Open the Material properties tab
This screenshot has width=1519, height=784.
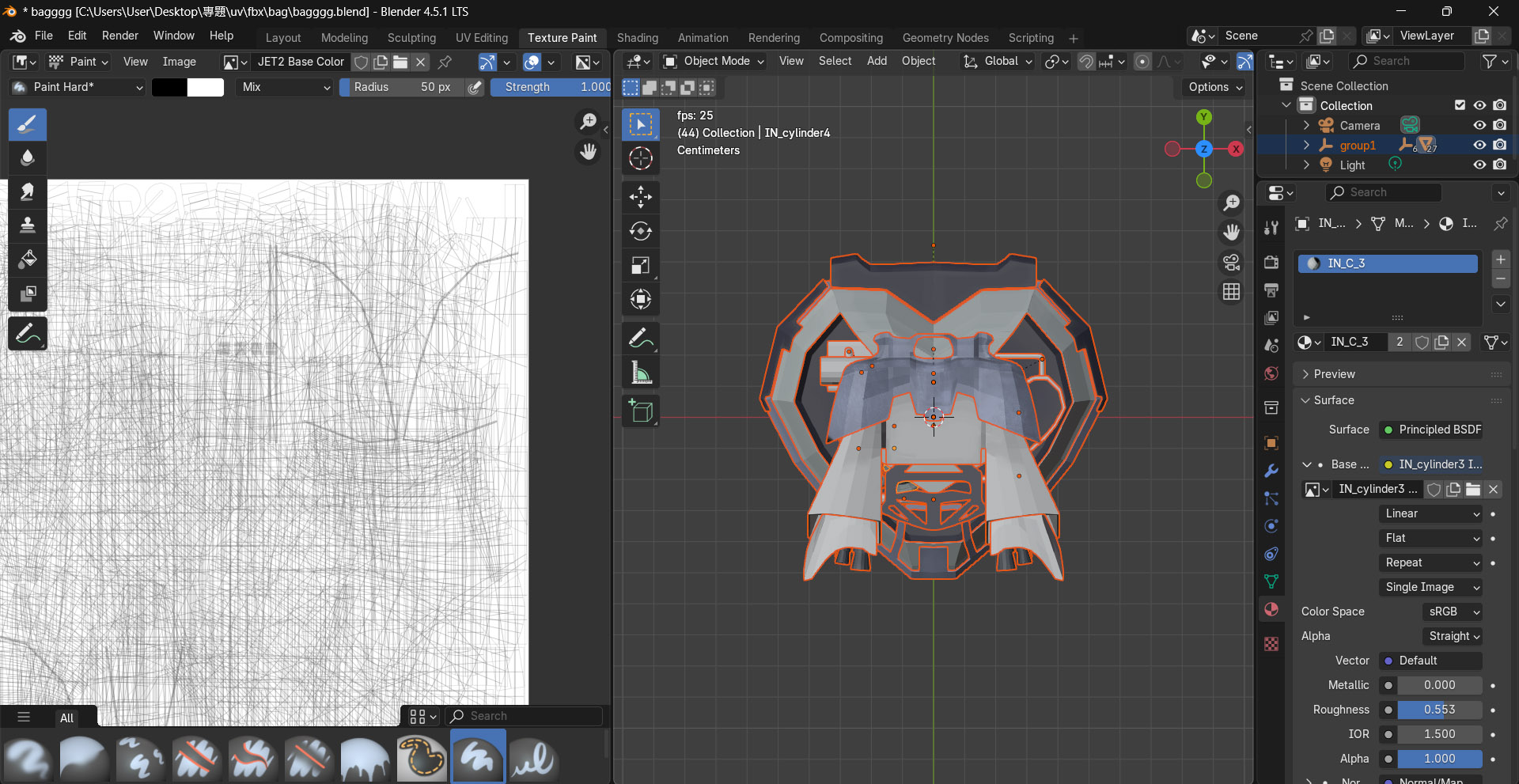[1271, 609]
